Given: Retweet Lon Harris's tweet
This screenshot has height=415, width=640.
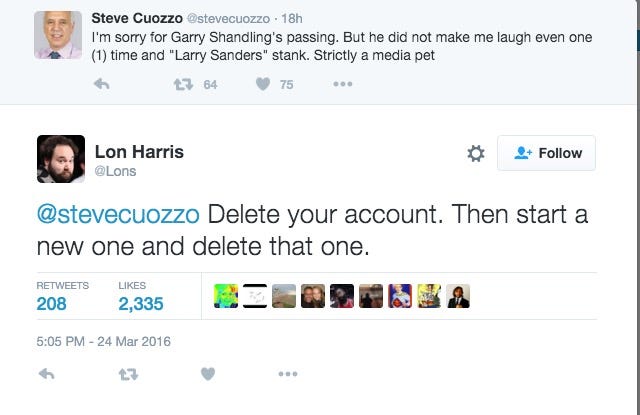Looking at the screenshot, I should pos(128,374).
